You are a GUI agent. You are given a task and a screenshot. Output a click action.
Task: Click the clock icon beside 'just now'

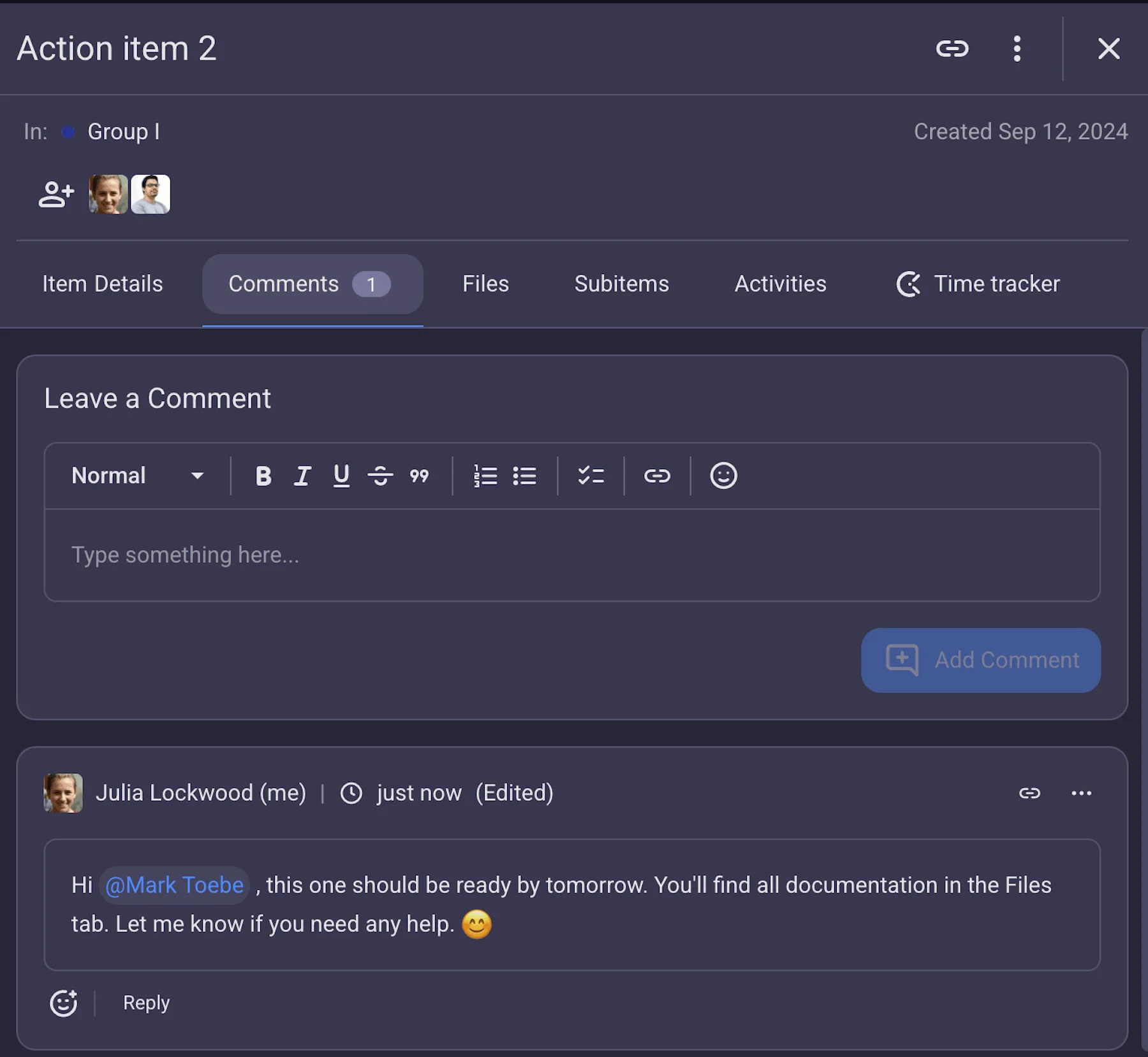tap(351, 793)
